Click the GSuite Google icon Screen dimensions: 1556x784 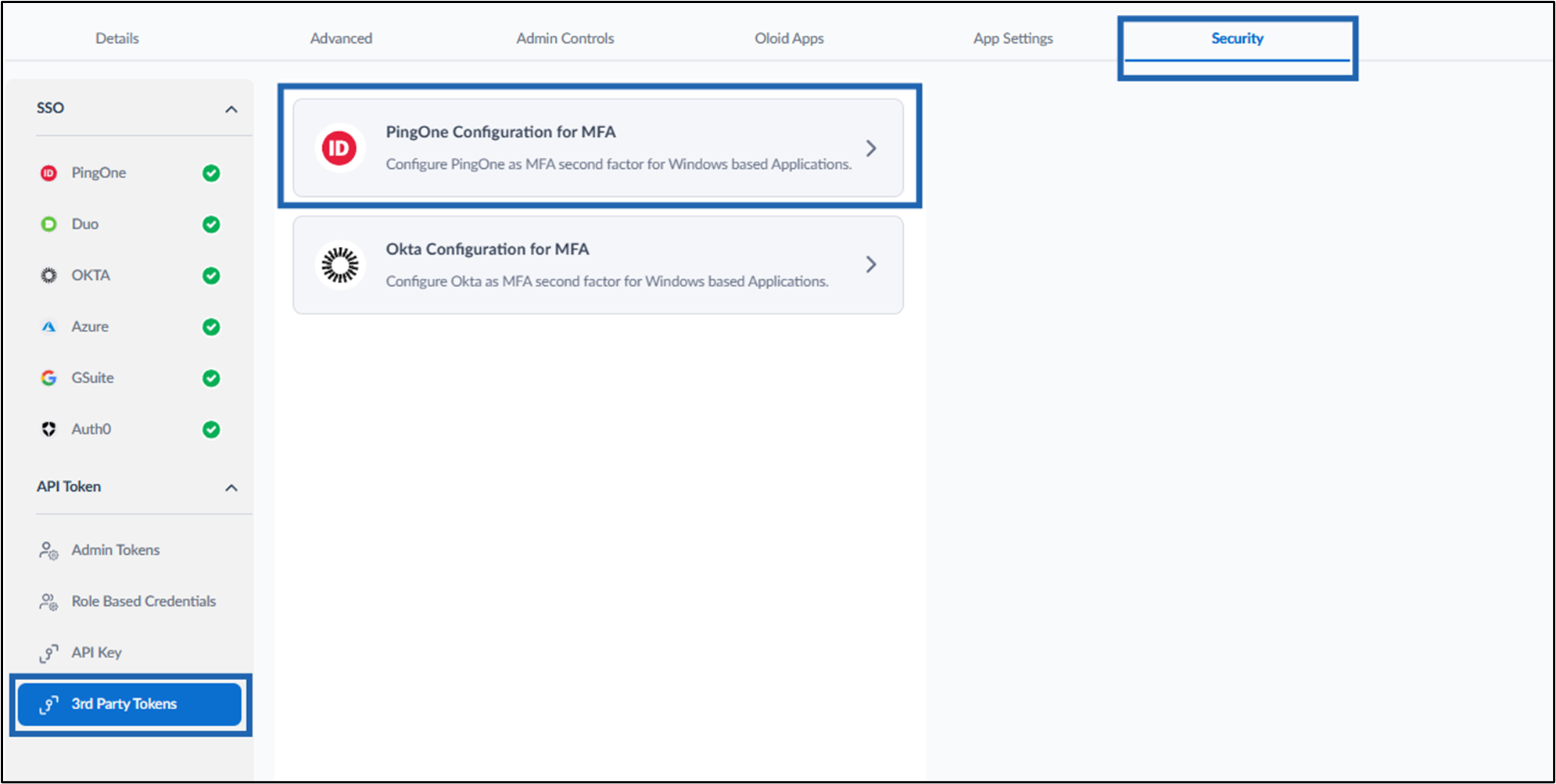pyautogui.click(x=48, y=378)
